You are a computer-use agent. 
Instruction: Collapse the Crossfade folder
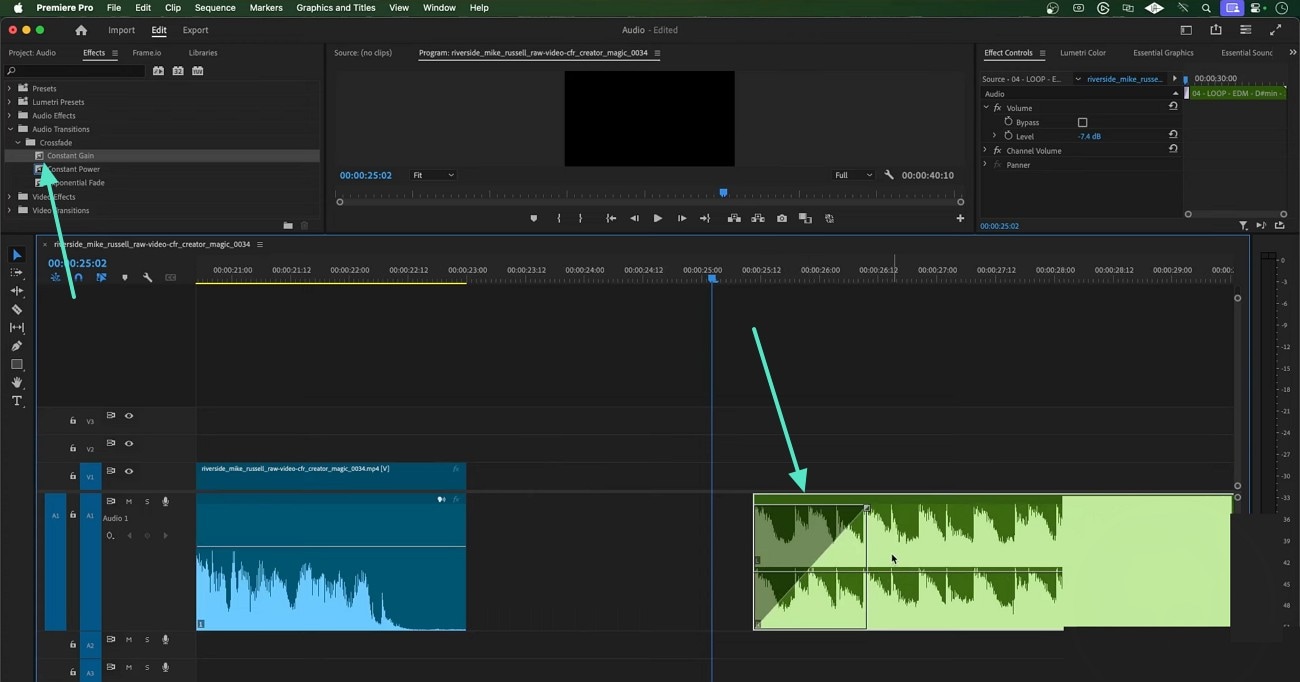tap(18, 143)
